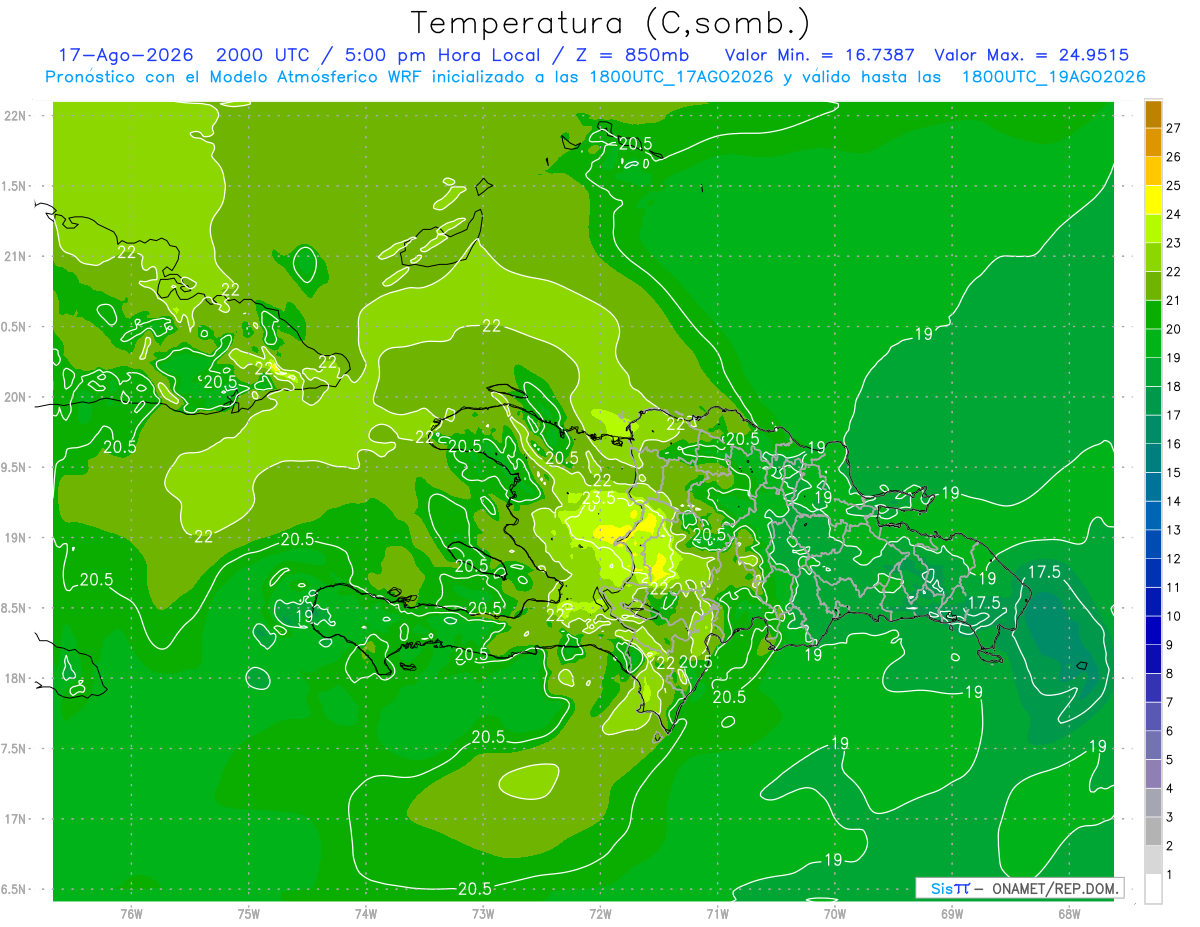The height and width of the screenshot is (927, 1200).
Task: Click the '75W' longitude axis label
Action: pyautogui.click(x=249, y=913)
